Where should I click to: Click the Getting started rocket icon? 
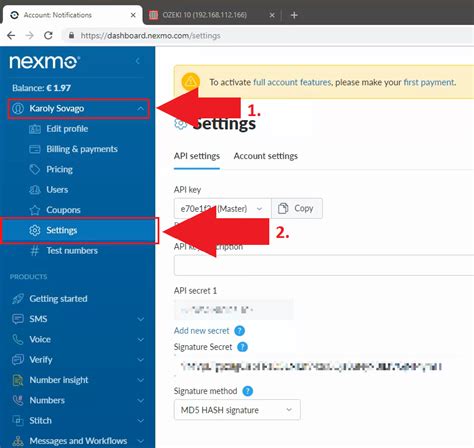[18, 299]
